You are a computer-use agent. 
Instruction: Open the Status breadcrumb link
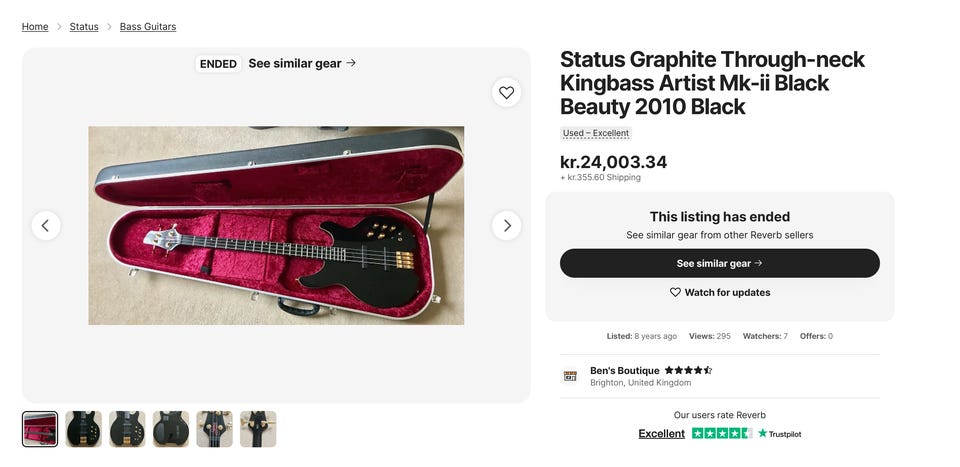84,26
